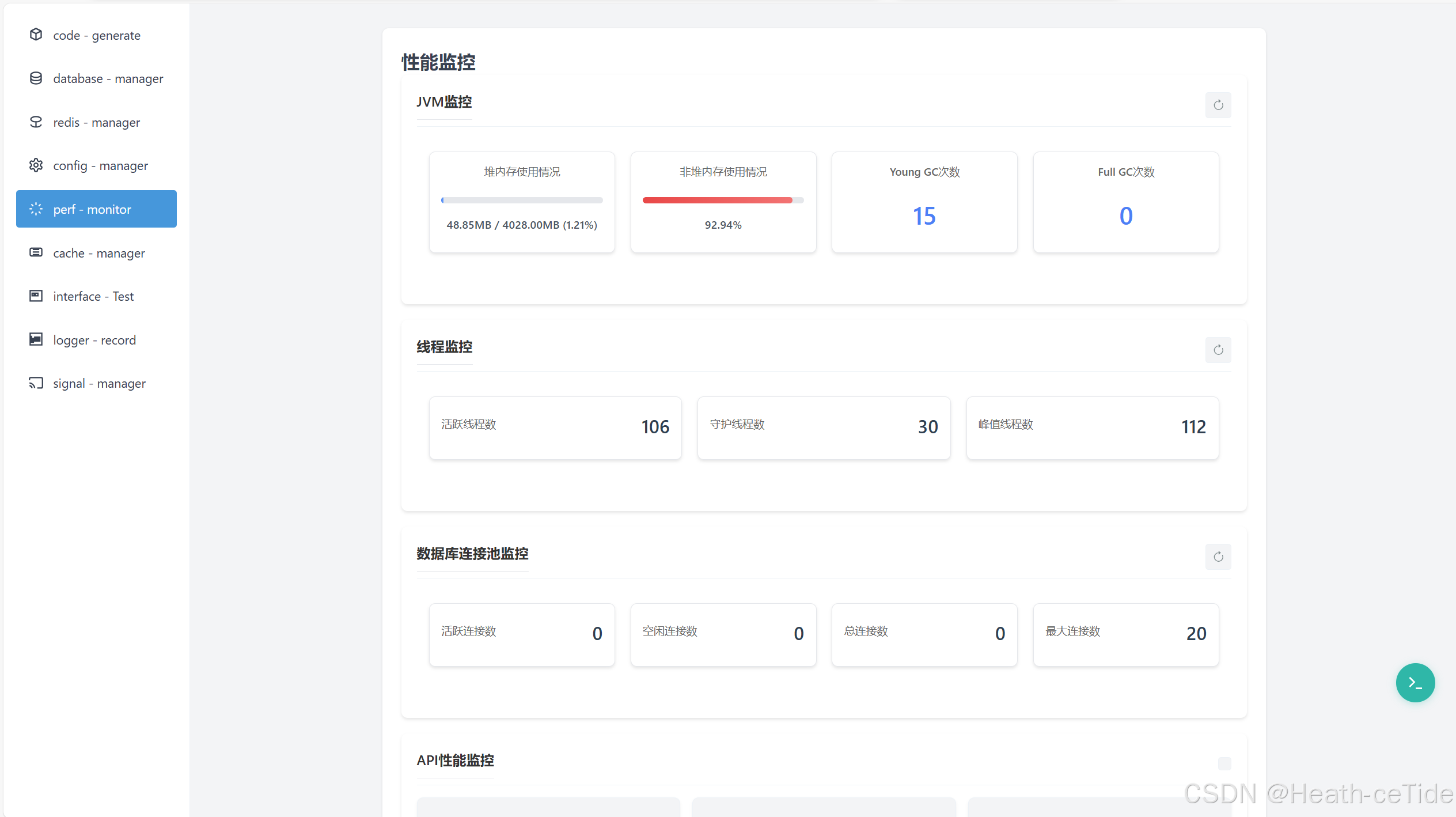Open the floating green terminal button
1456x817 pixels.
[1415, 683]
